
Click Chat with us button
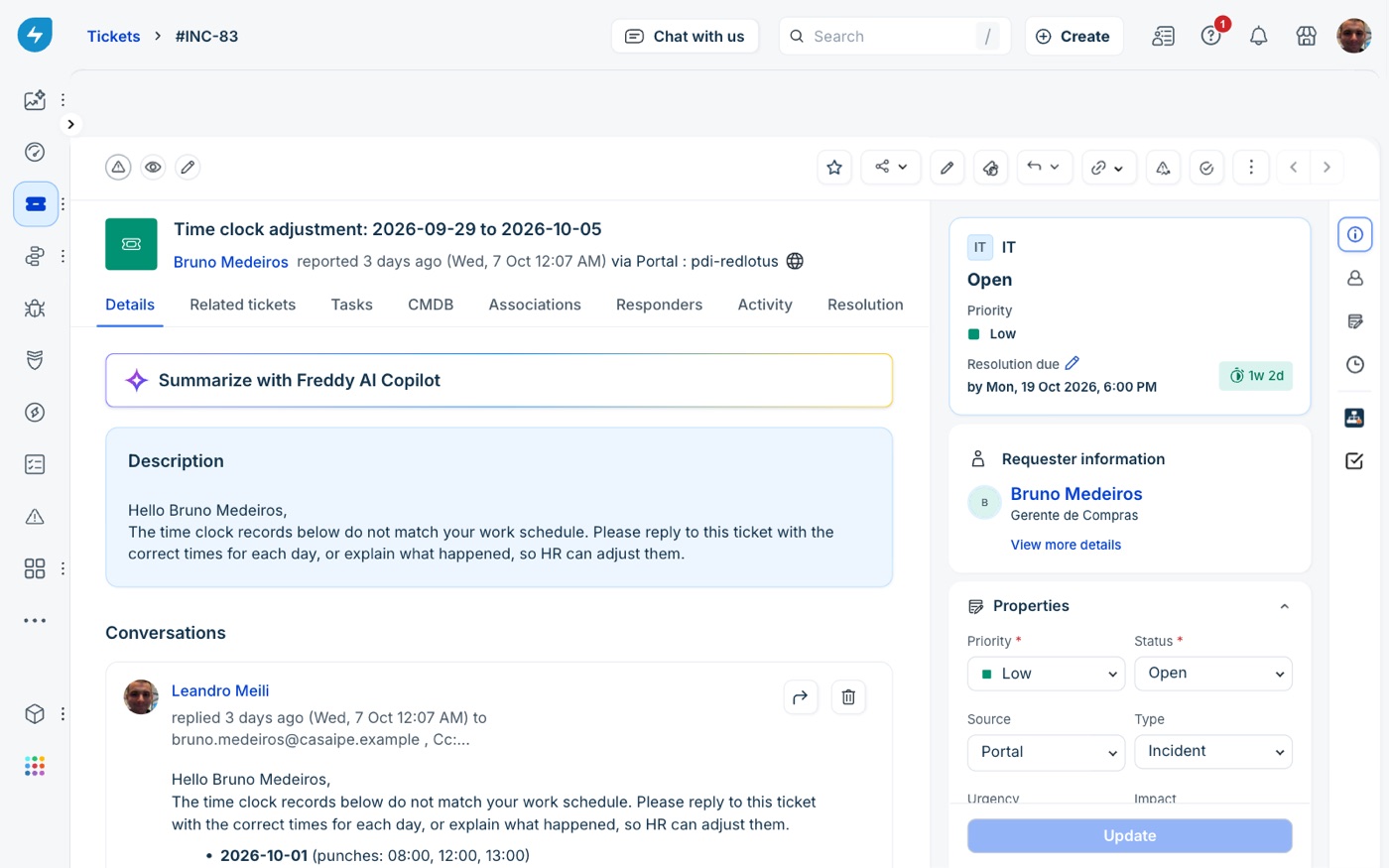[x=685, y=37]
